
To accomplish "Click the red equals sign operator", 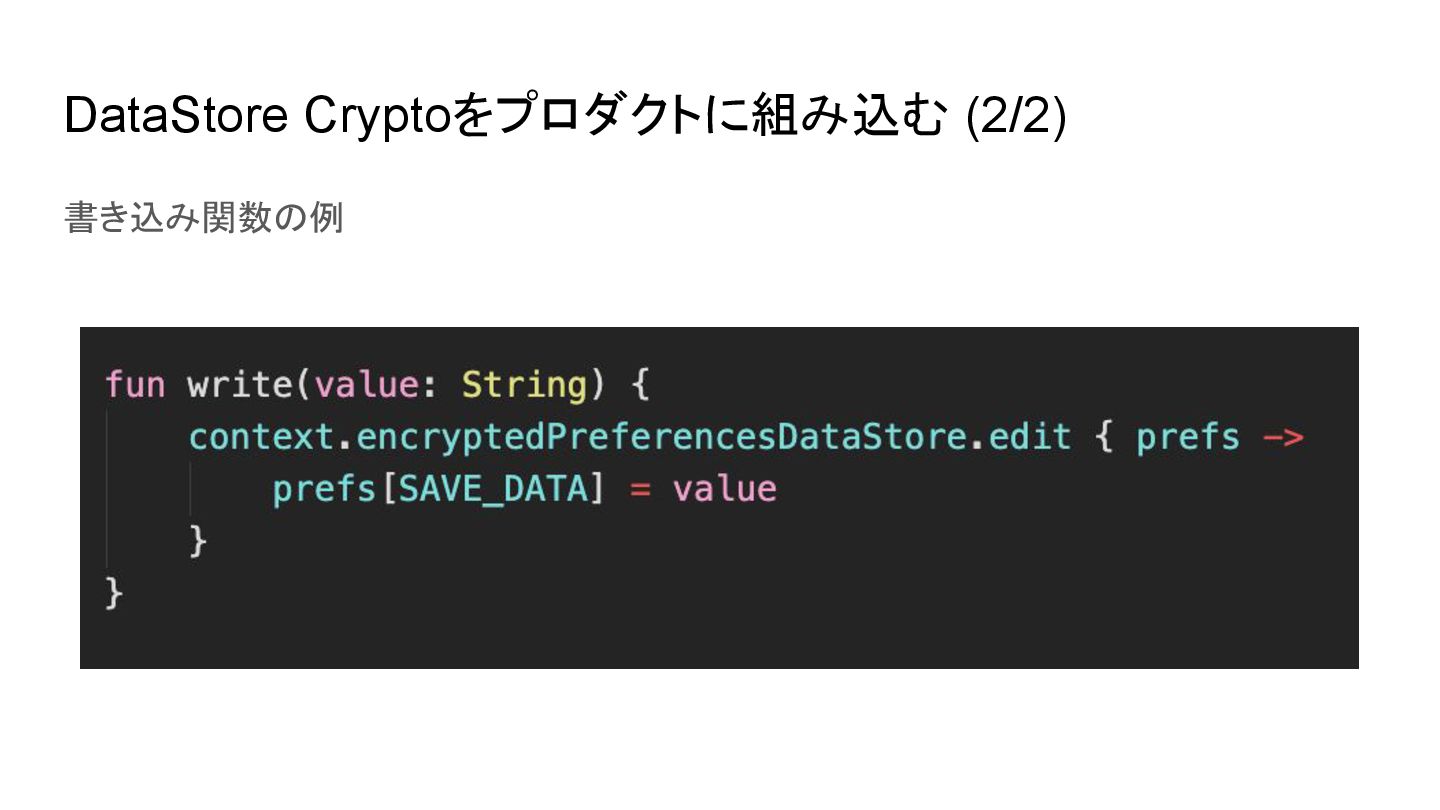I will coord(640,489).
